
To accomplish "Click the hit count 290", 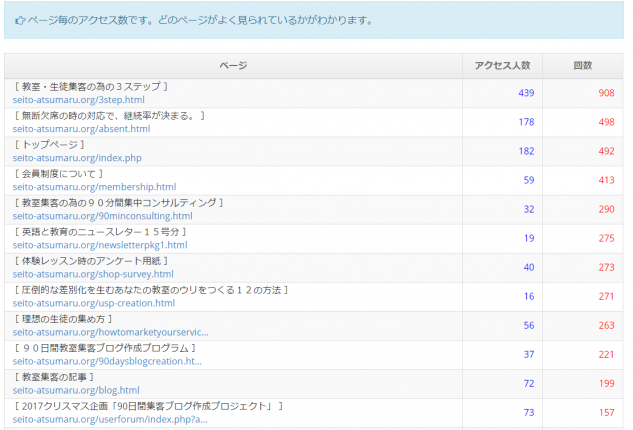I will pyautogui.click(x=606, y=209).
